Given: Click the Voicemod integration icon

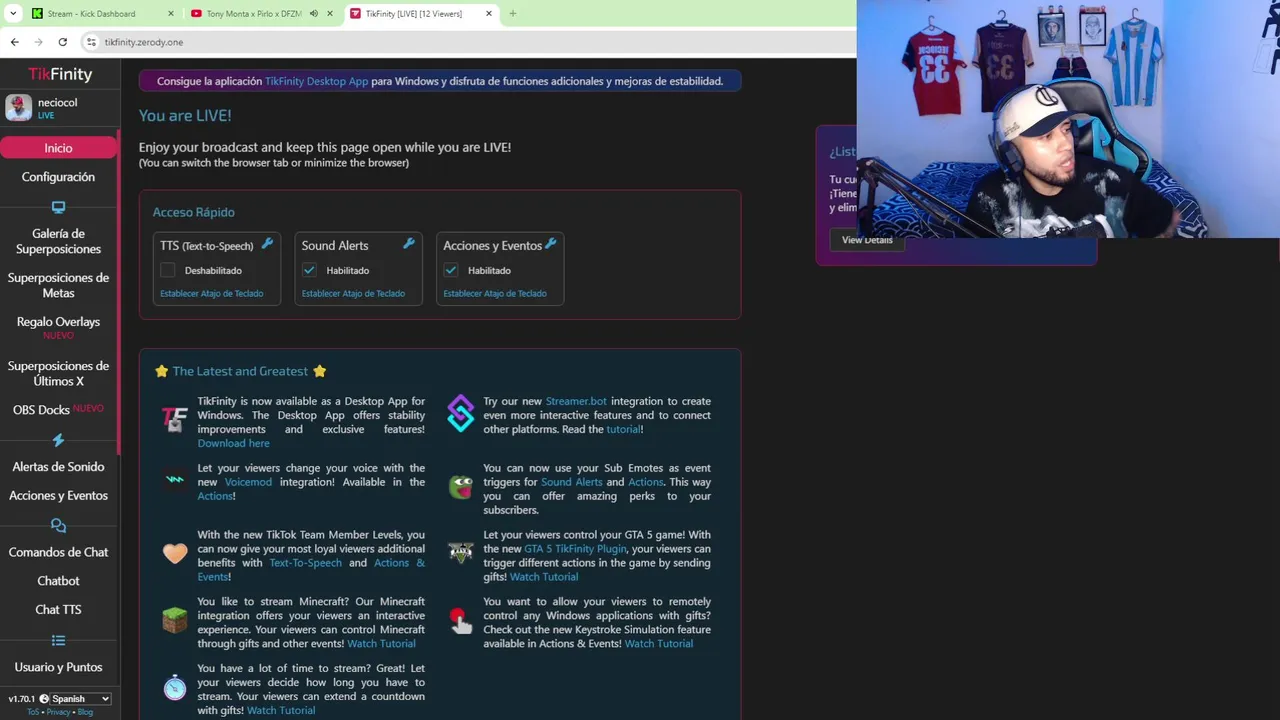Looking at the screenshot, I should (175, 480).
